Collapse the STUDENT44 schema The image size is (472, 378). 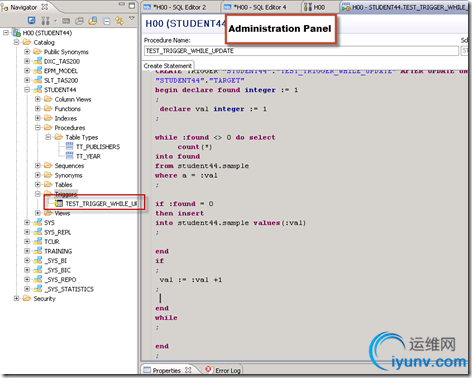pos(27,90)
